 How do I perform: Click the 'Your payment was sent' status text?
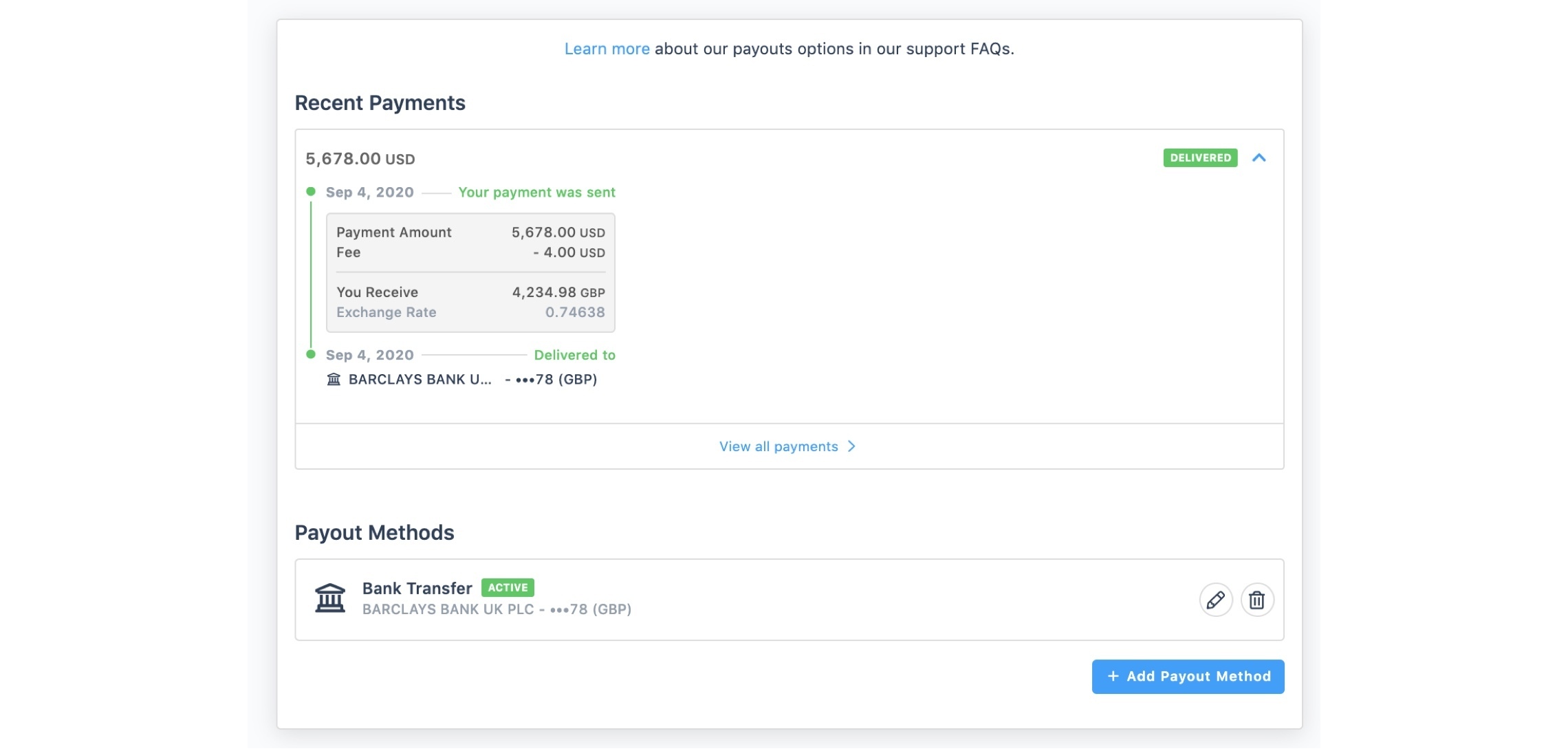pos(536,193)
